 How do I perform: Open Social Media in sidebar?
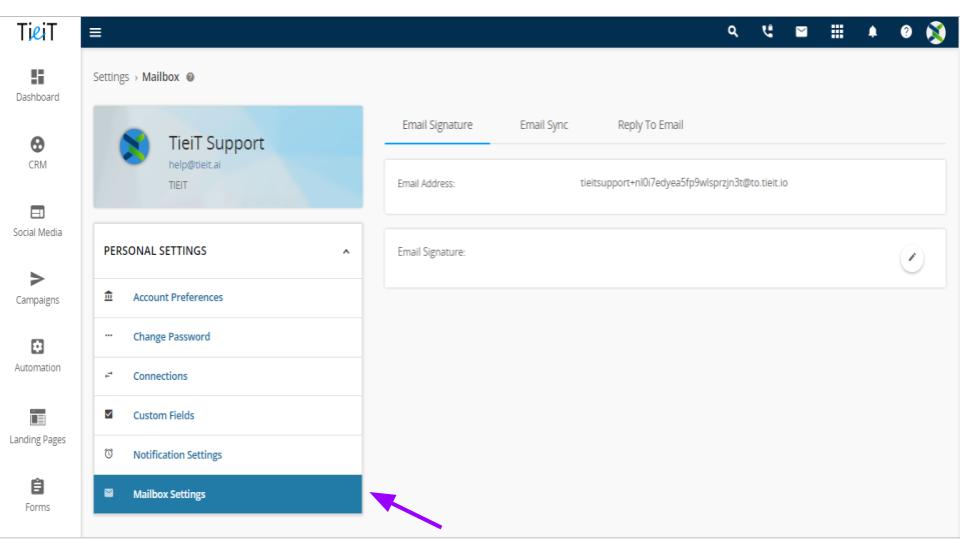[37, 220]
